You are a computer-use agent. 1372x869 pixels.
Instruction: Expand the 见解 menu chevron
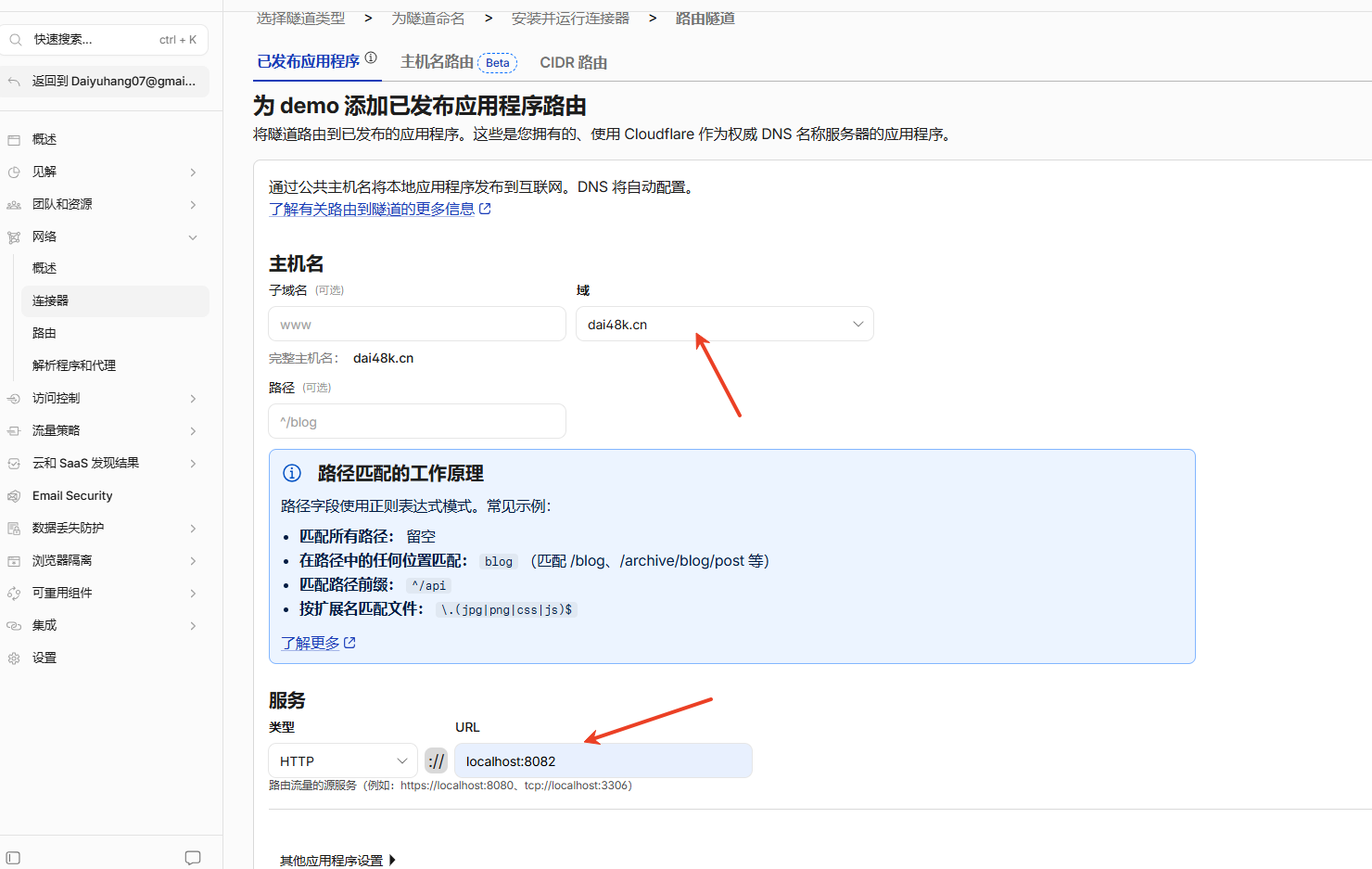point(193,173)
